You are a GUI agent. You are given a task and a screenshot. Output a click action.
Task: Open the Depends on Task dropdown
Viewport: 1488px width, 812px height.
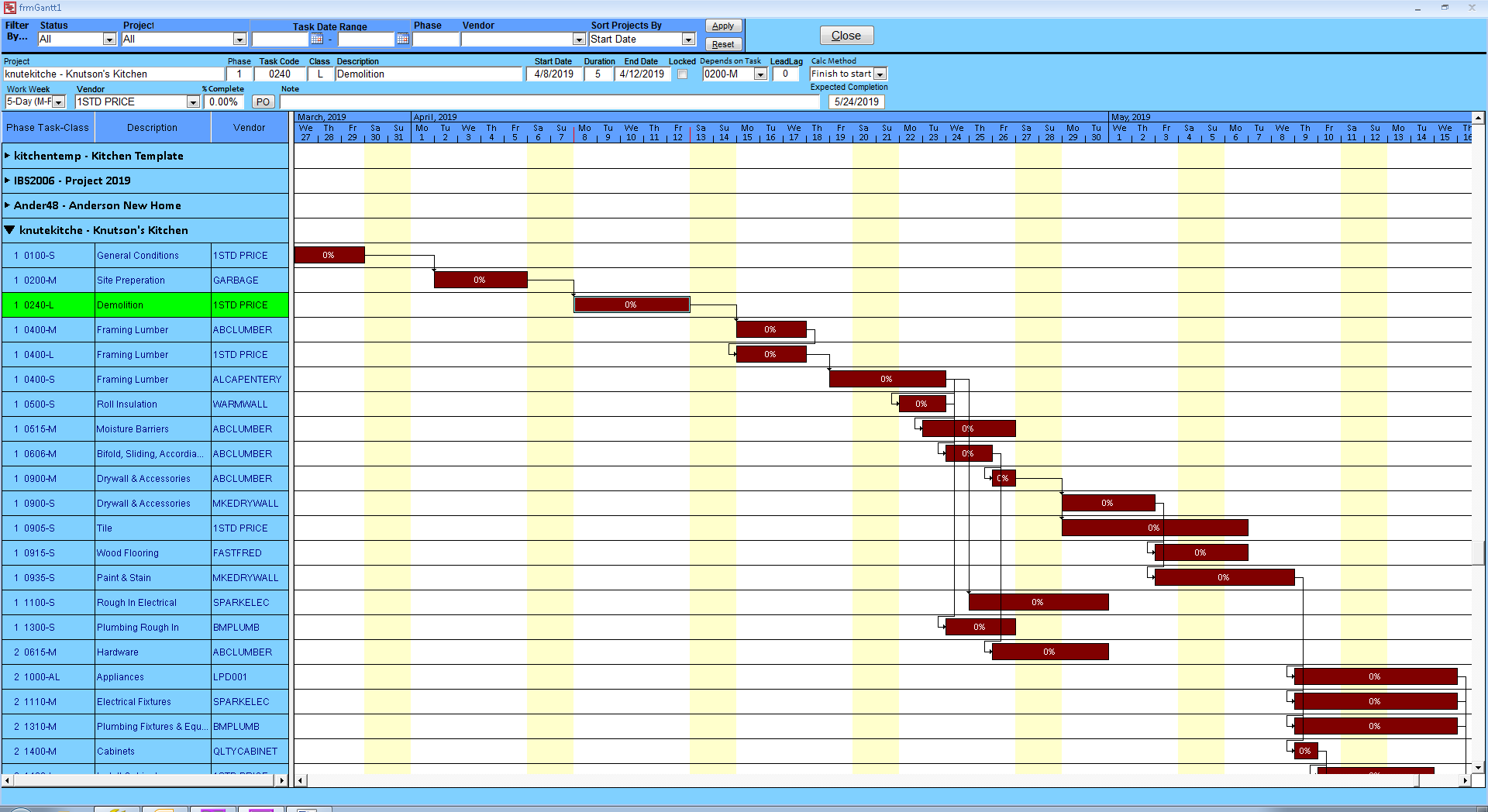click(760, 74)
